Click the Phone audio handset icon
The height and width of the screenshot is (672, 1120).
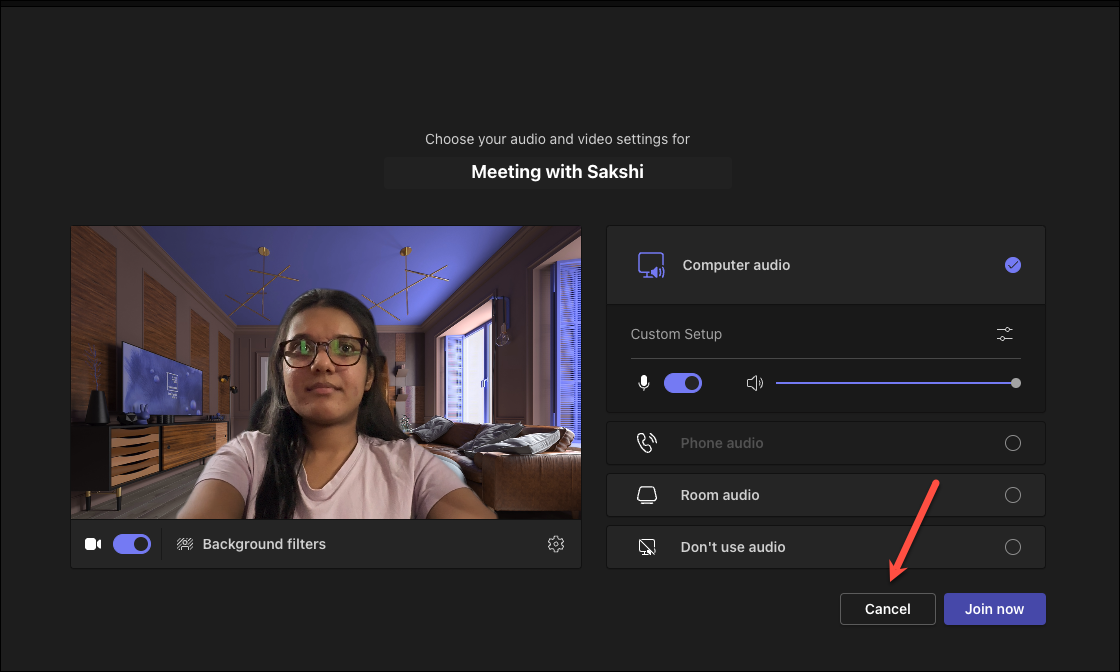pos(647,443)
